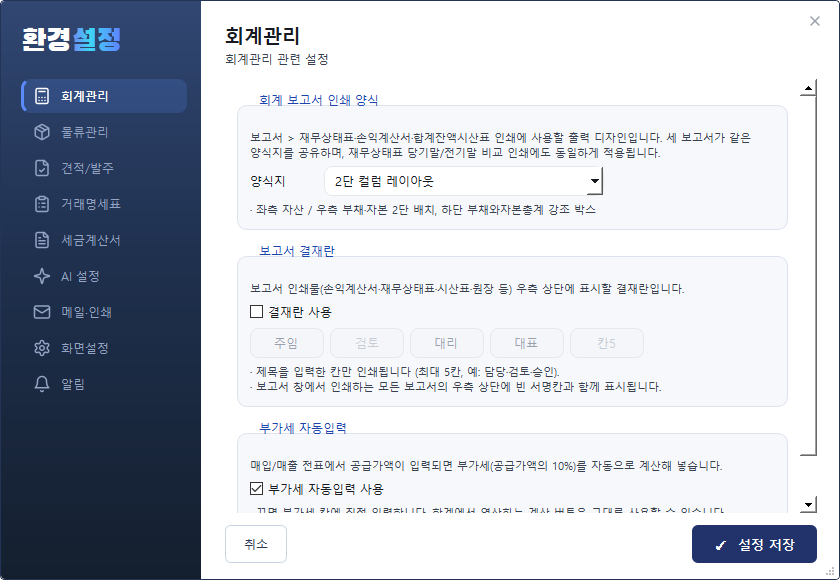Open the 알림 label in sidebar
This screenshot has width=840, height=580.
73,384
